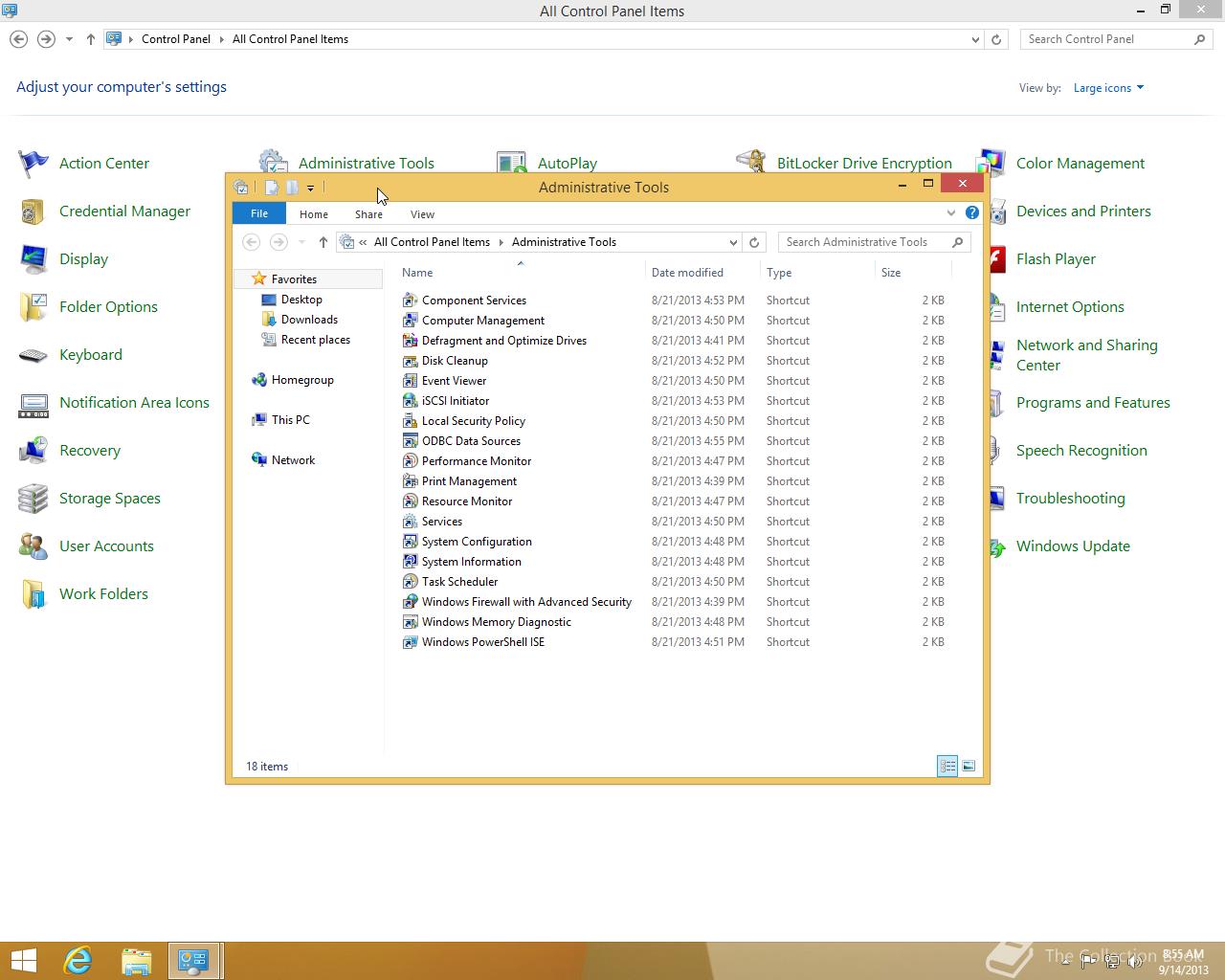Screen dimensions: 1225x980
Task: Open recent locations dropdown in Administrative Tools
Action: 301,242
